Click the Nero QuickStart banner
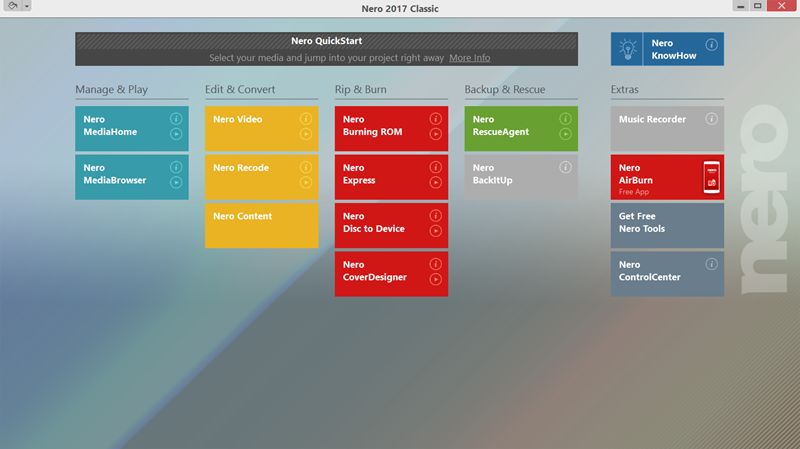800x449 pixels. click(x=327, y=49)
